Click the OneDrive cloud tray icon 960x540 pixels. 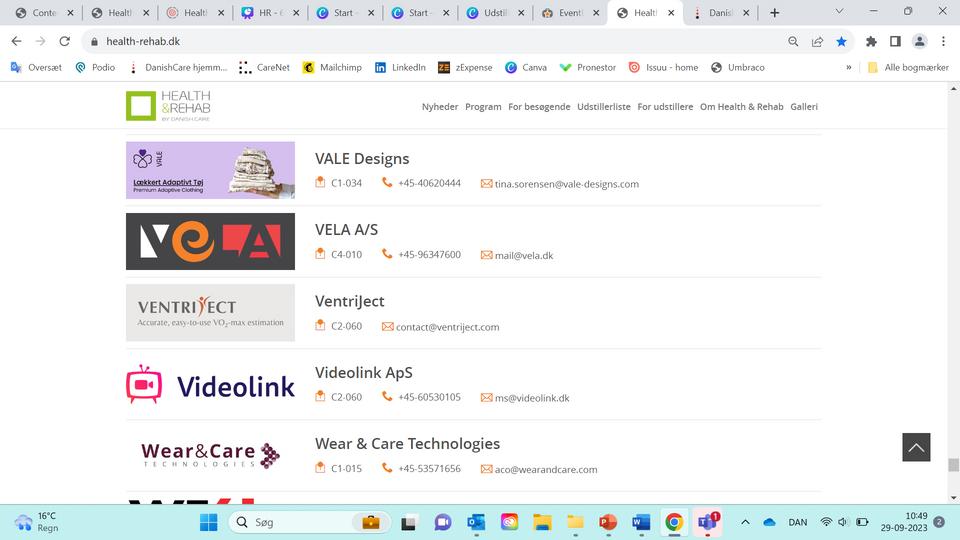pyautogui.click(x=770, y=522)
